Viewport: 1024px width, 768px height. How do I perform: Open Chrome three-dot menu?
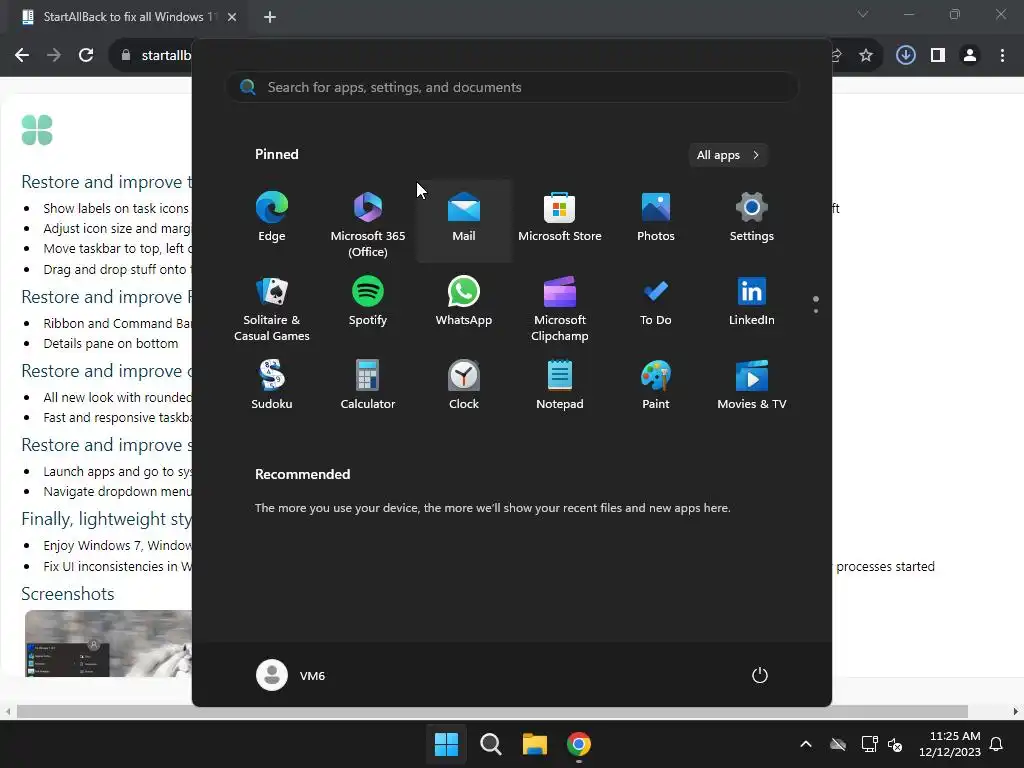pyautogui.click(x=1002, y=56)
